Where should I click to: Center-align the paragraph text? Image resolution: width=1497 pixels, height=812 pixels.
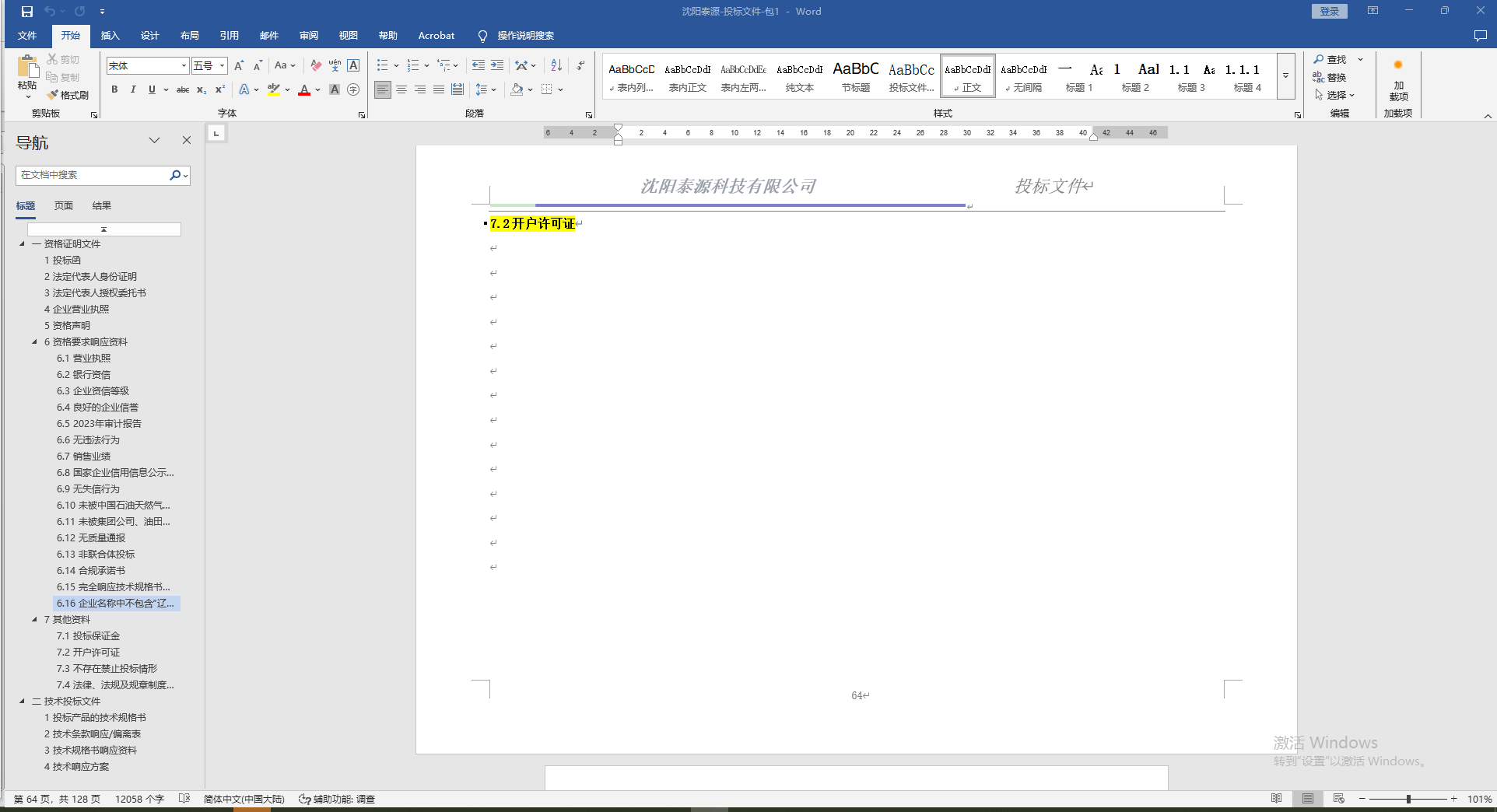pyautogui.click(x=401, y=89)
